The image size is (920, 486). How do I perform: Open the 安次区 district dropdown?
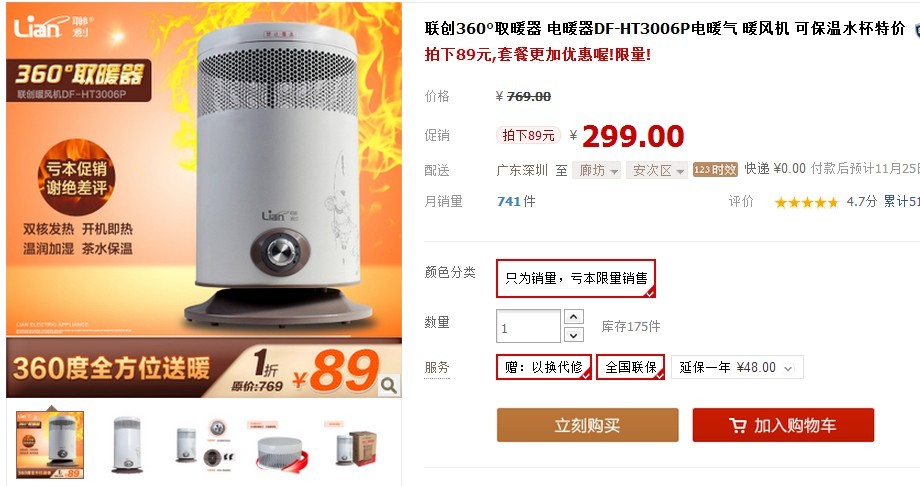click(657, 170)
